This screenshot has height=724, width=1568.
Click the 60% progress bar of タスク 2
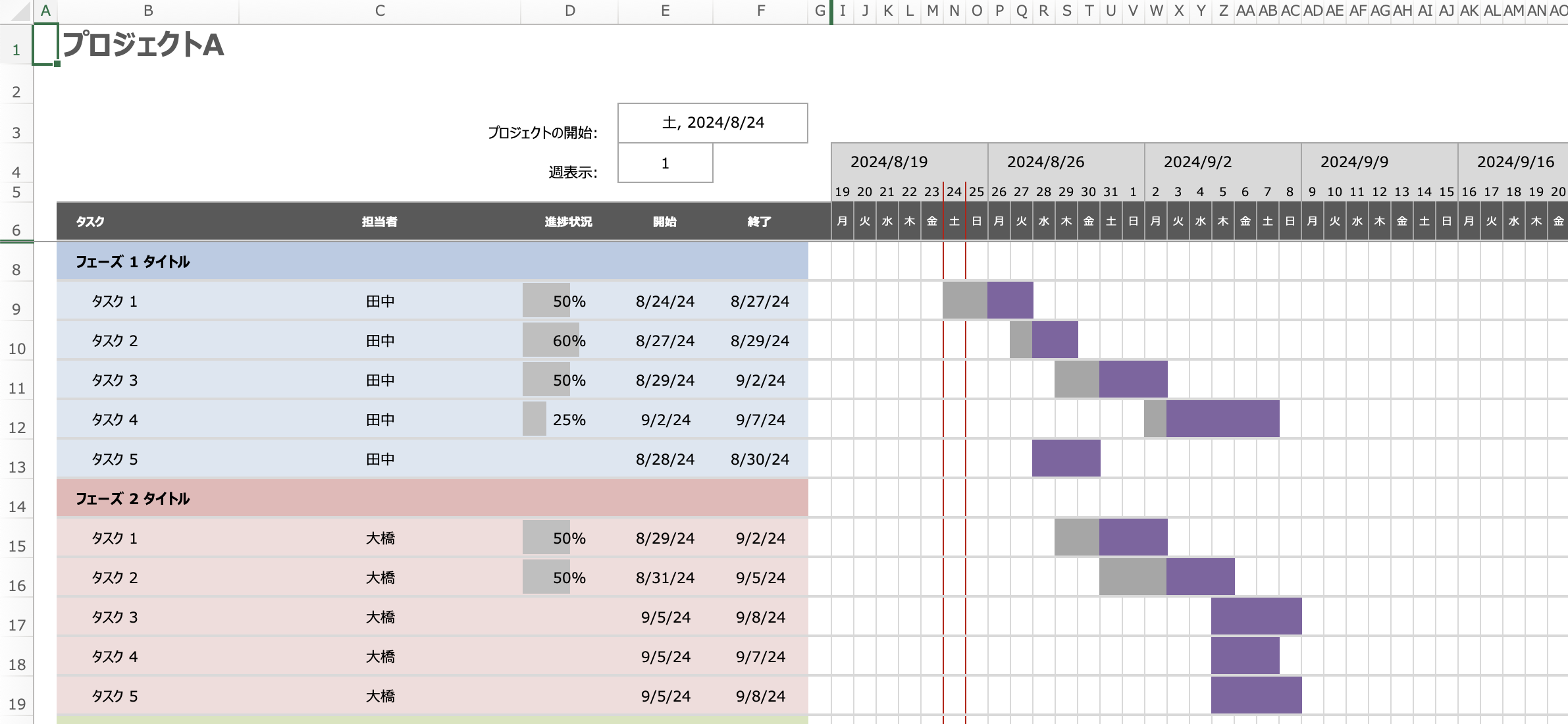(551, 340)
